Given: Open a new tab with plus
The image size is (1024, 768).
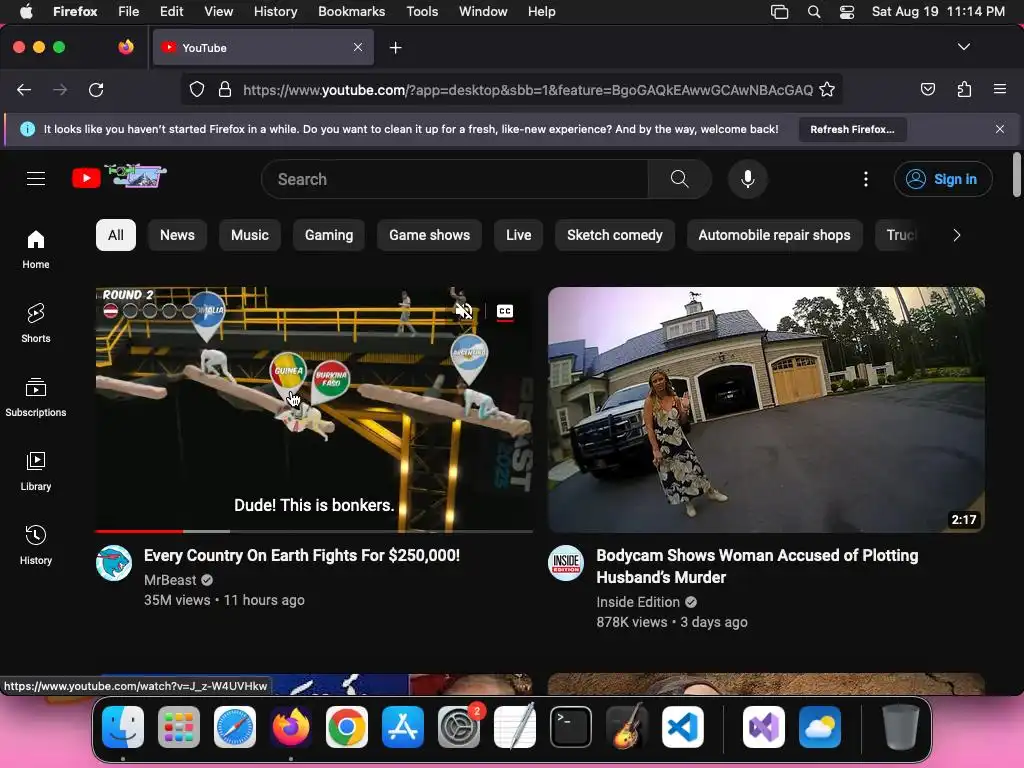Looking at the screenshot, I should (395, 48).
